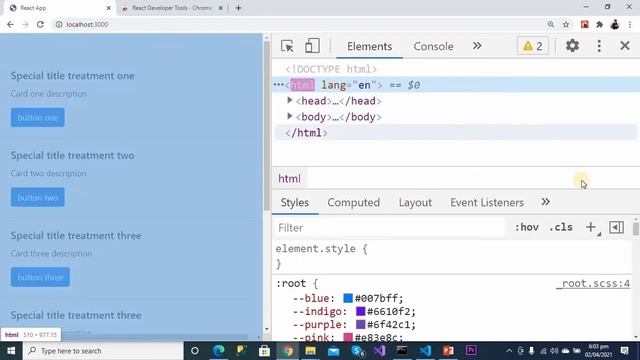Open File Explorer from the taskbar
This screenshot has width=640, height=360.
[311, 351]
